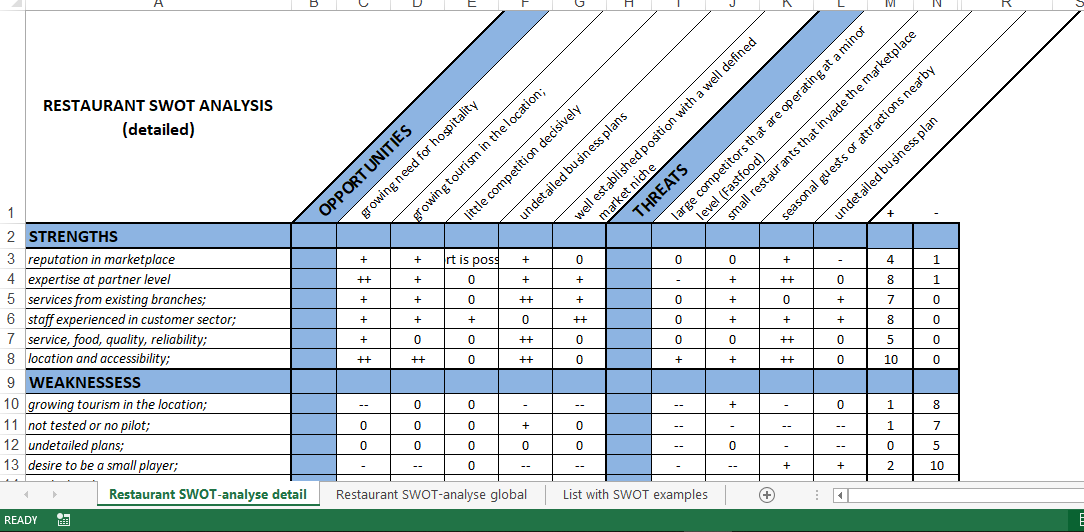Click horizontal scrollbar left arrow

[x=841, y=495]
